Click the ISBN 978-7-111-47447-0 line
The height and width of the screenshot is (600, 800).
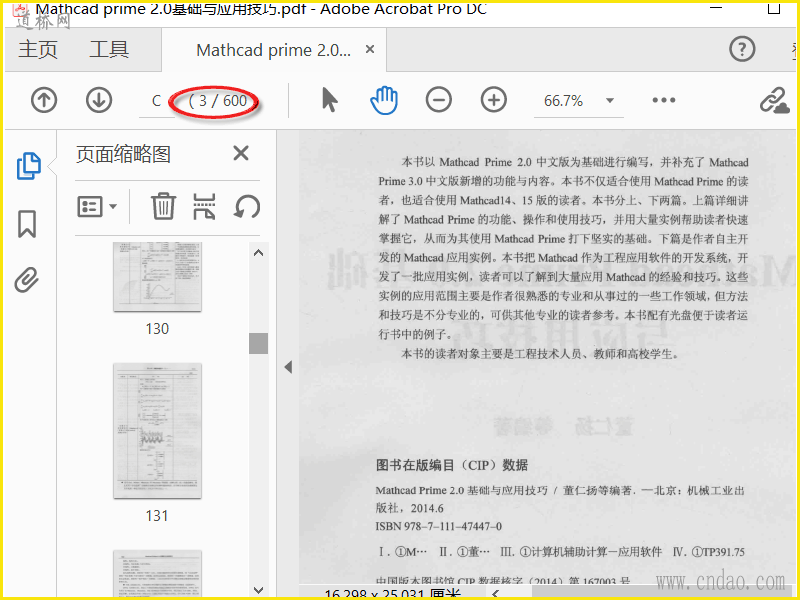439,526
